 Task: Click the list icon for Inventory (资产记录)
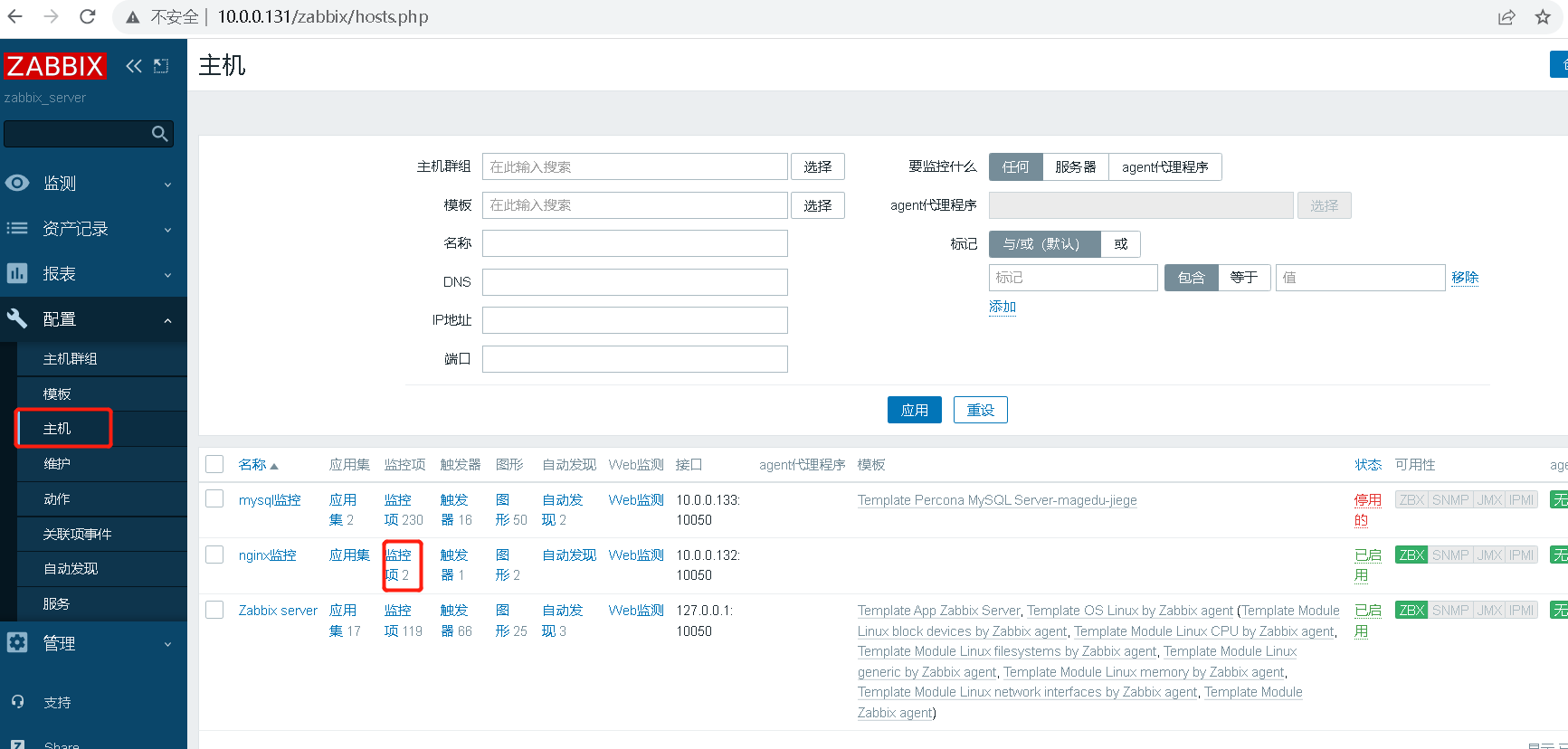pos(17,228)
